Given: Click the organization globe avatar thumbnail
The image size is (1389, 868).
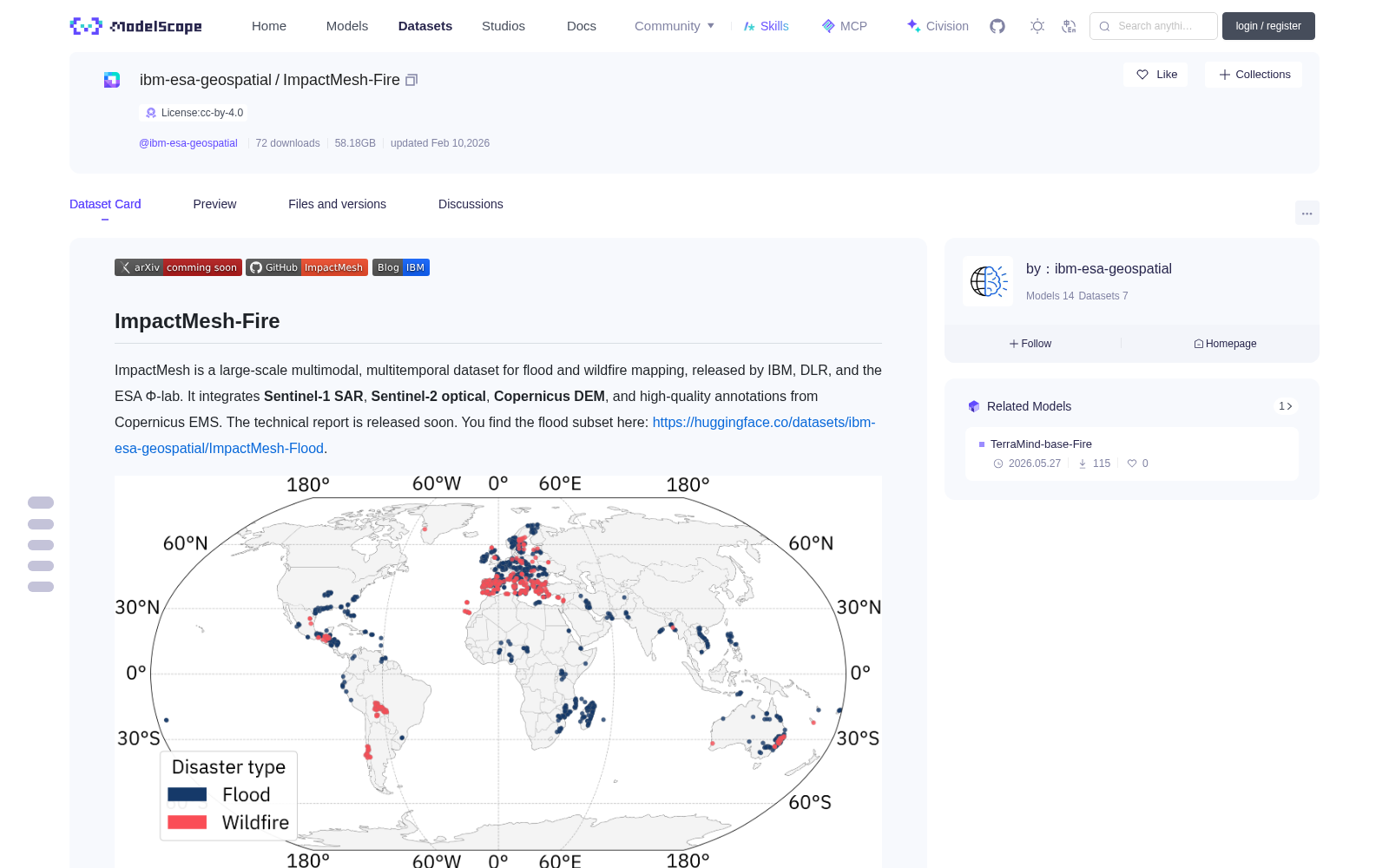Looking at the screenshot, I should [988, 281].
